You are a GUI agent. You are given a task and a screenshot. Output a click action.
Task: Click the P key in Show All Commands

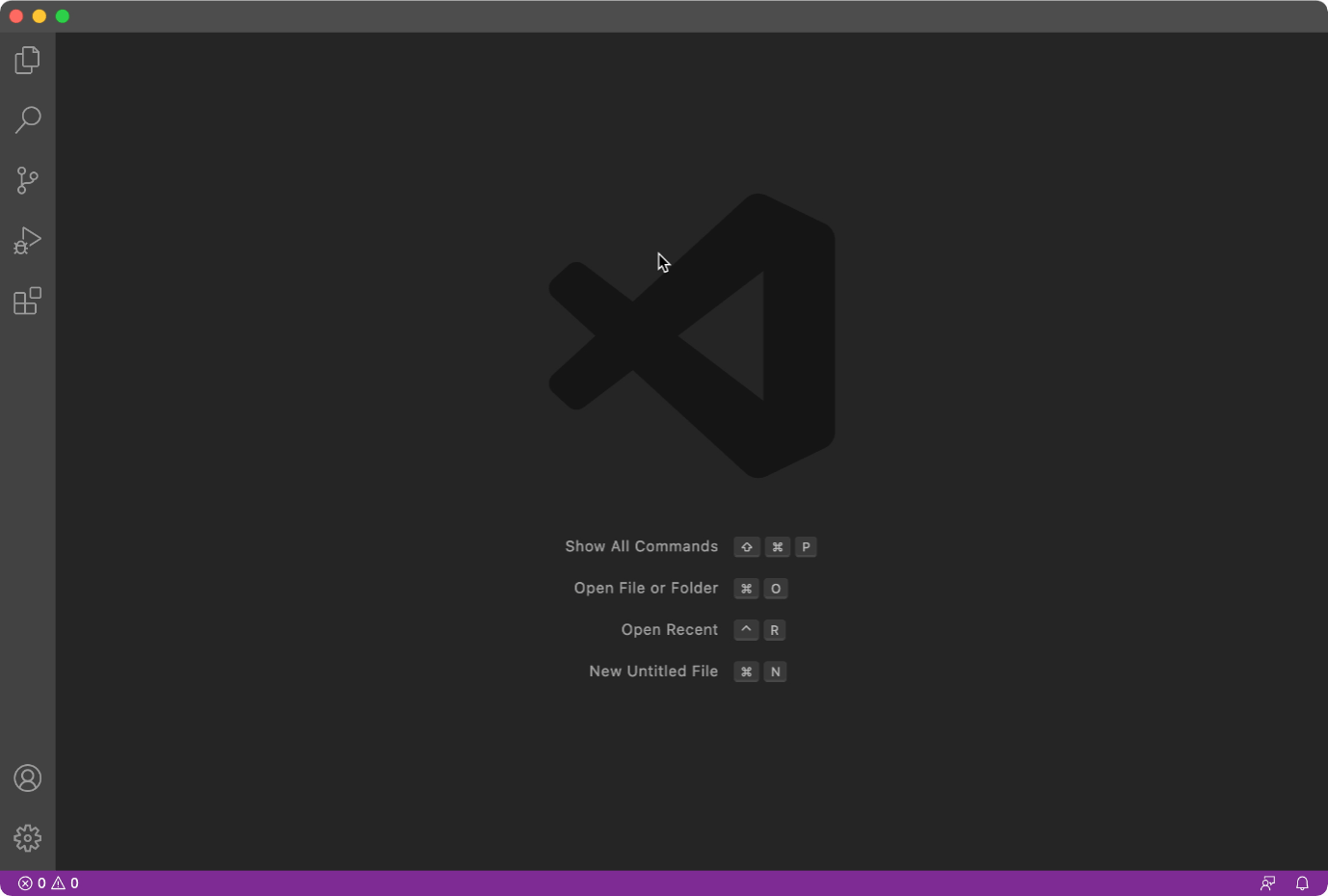807,547
